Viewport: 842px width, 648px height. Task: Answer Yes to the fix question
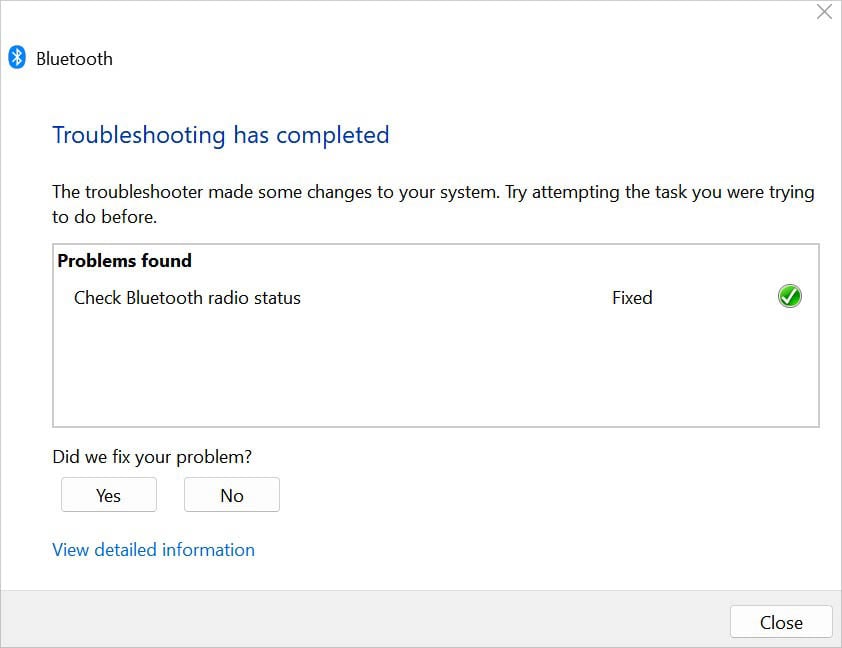(x=109, y=494)
